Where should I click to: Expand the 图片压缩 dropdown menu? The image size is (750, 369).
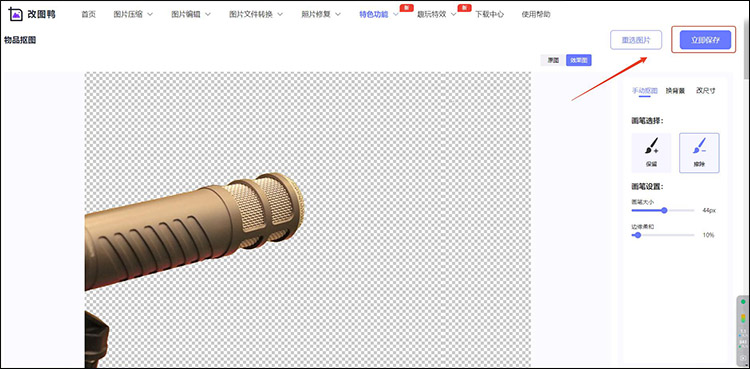[x=133, y=14]
